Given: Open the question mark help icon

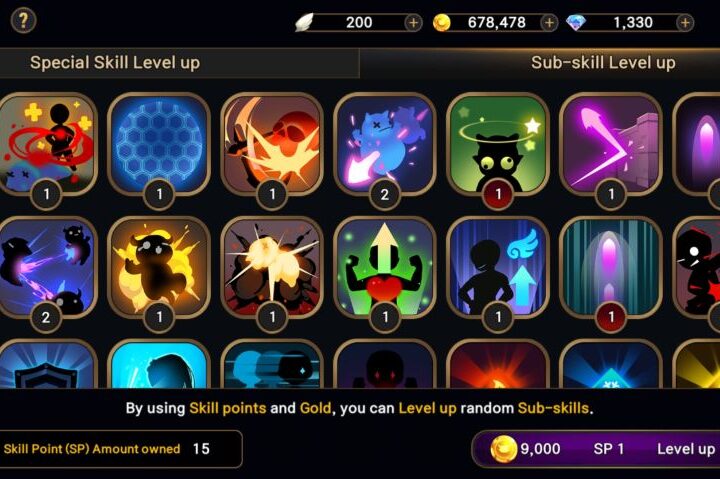Looking at the screenshot, I should (x=23, y=21).
